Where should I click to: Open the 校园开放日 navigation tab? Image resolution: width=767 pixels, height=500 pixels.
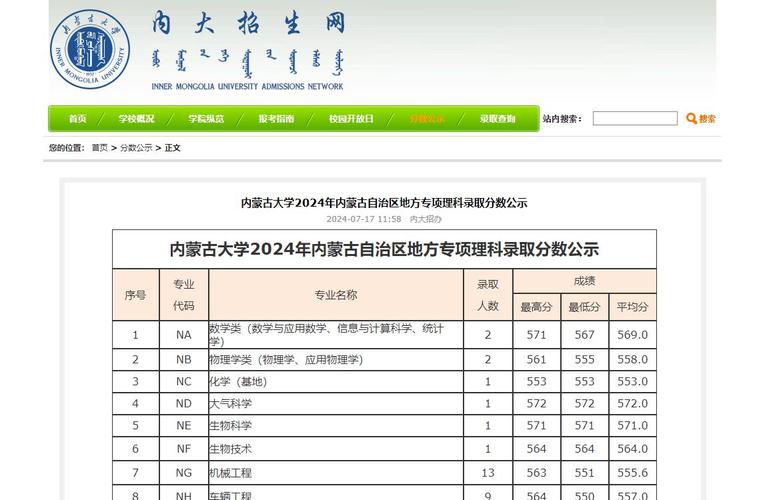coord(351,119)
